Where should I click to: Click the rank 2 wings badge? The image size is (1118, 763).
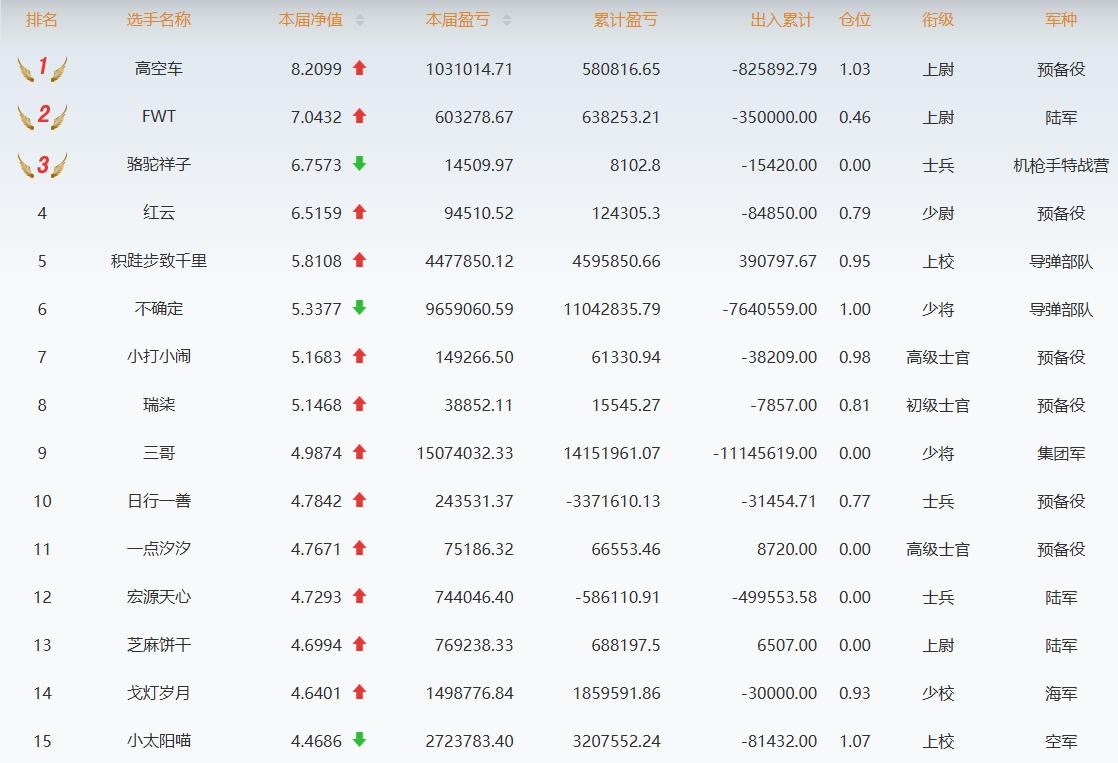coord(42,117)
